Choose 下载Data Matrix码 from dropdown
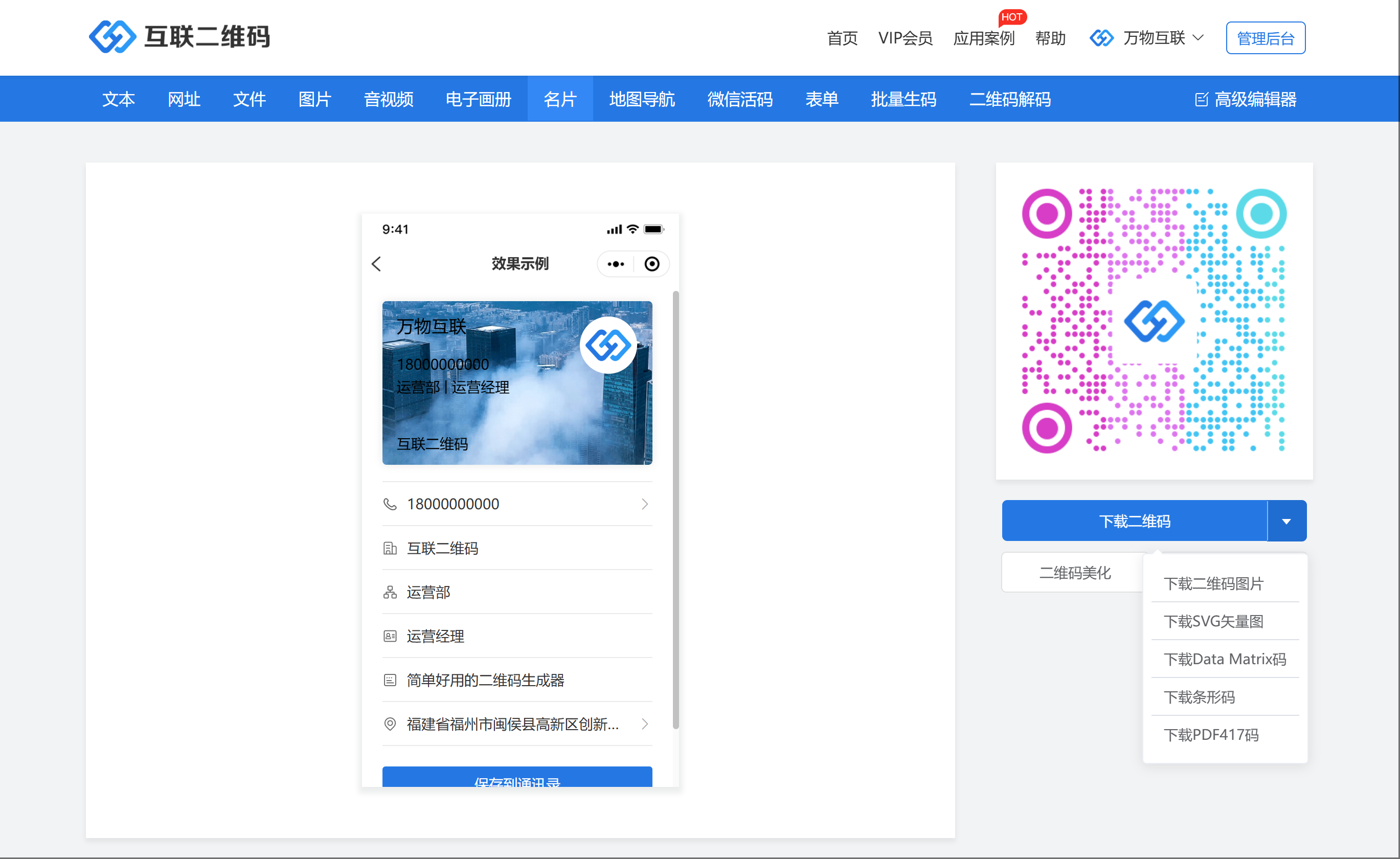 [1225, 659]
